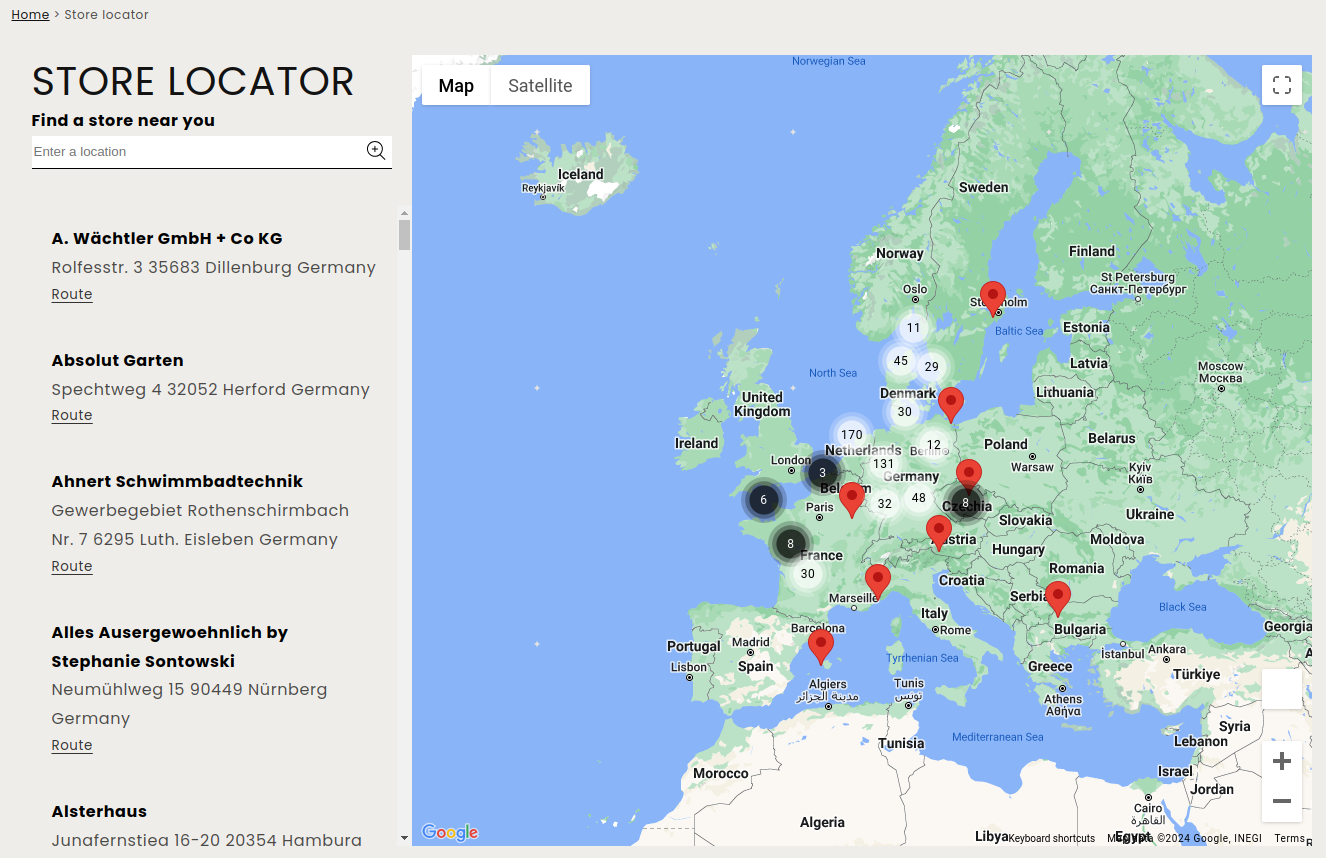Viewport: 1326px width, 858px height.
Task: Click the store list scrollbar thumb
Action: (404, 235)
